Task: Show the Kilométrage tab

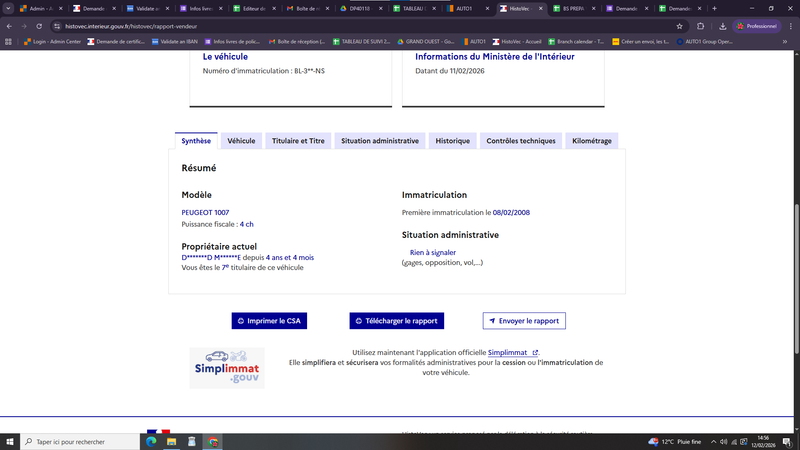Action: (592, 141)
